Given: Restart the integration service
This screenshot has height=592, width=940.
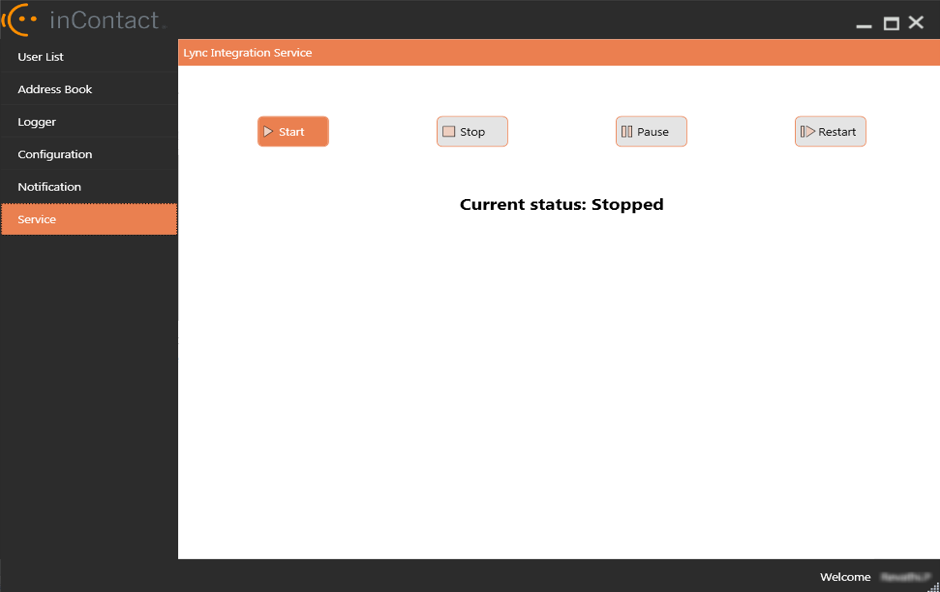Looking at the screenshot, I should [x=830, y=131].
